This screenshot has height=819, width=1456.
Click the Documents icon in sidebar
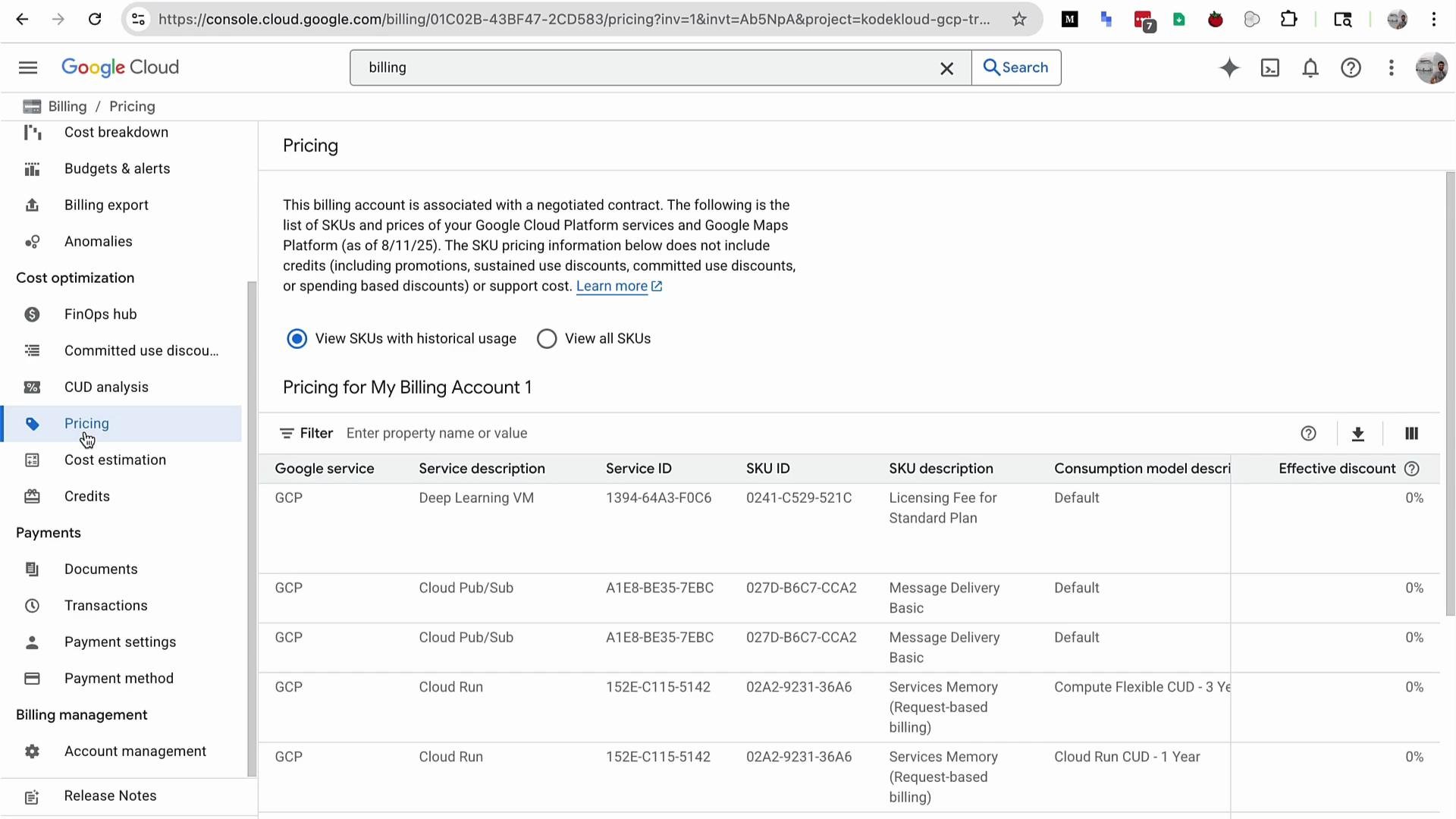pyautogui.click(x=32, y=570)
